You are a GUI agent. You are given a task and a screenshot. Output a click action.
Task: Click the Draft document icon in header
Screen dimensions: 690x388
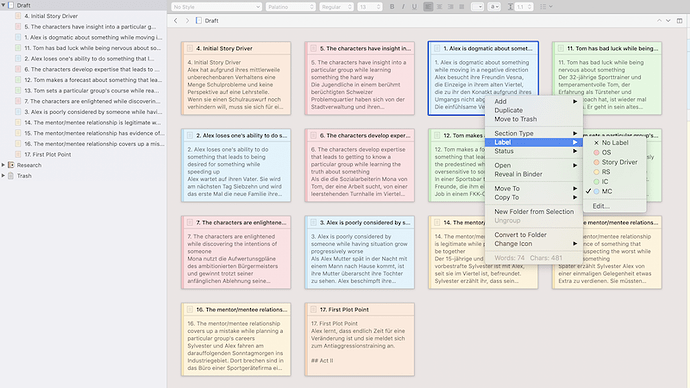[x=199, y=21]
